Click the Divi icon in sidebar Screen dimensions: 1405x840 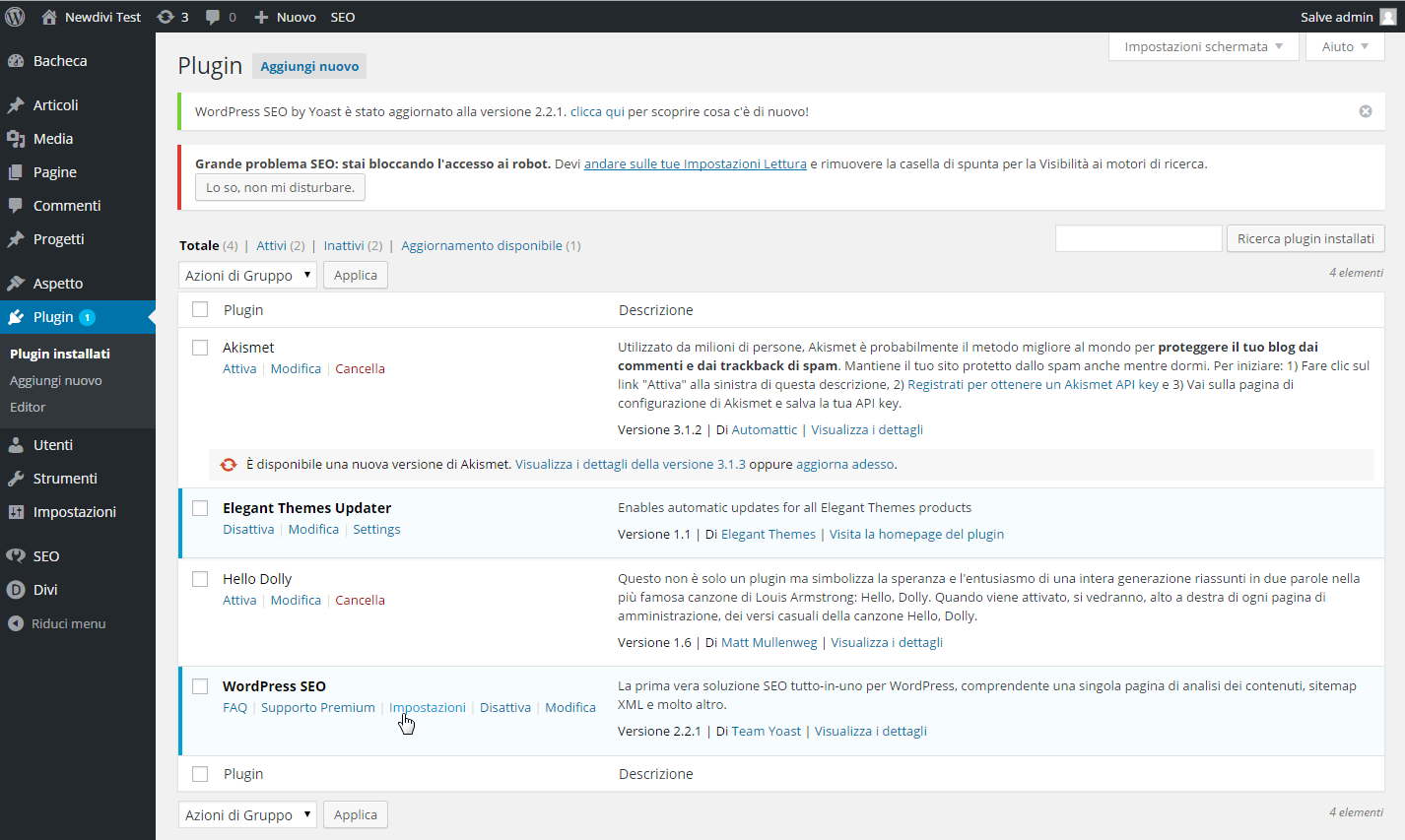tap(16, 590)
